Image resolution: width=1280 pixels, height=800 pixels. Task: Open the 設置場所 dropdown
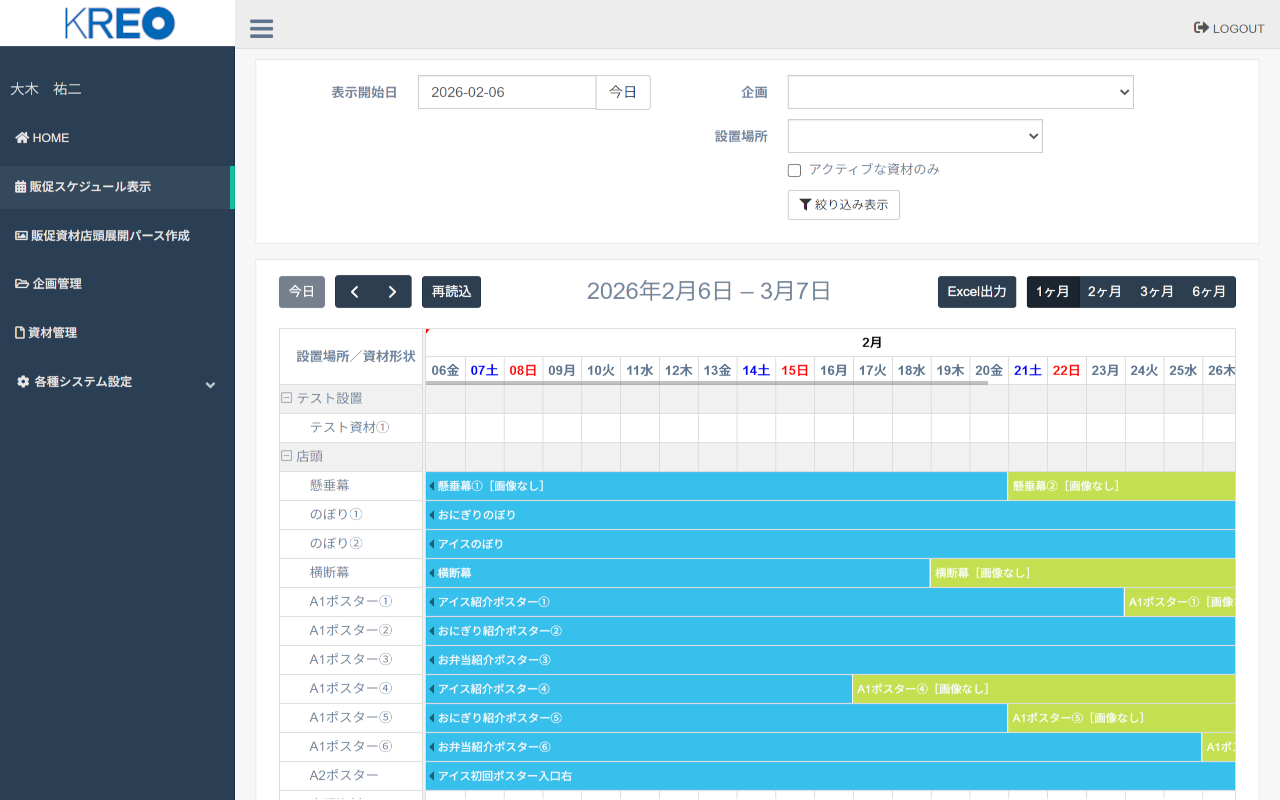[x=914, y=136]
